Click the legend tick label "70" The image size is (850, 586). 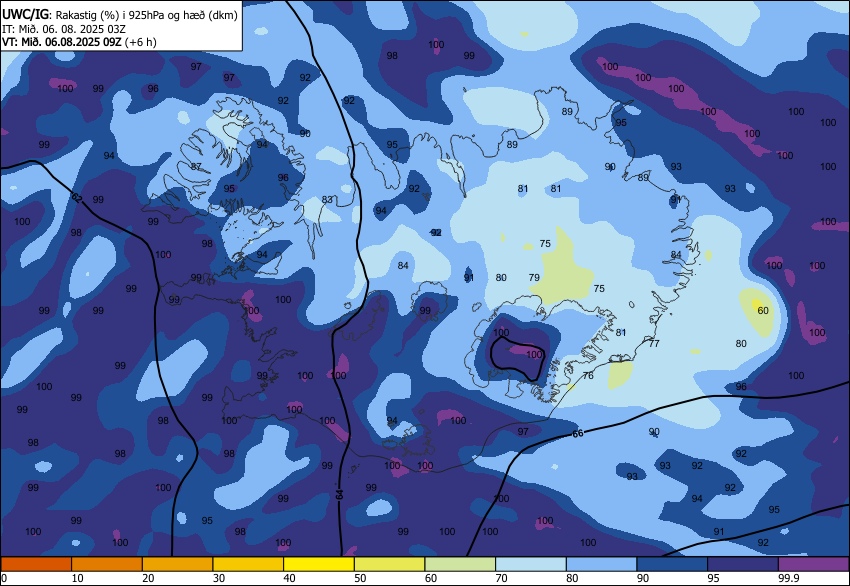click(x=501, y=578)
